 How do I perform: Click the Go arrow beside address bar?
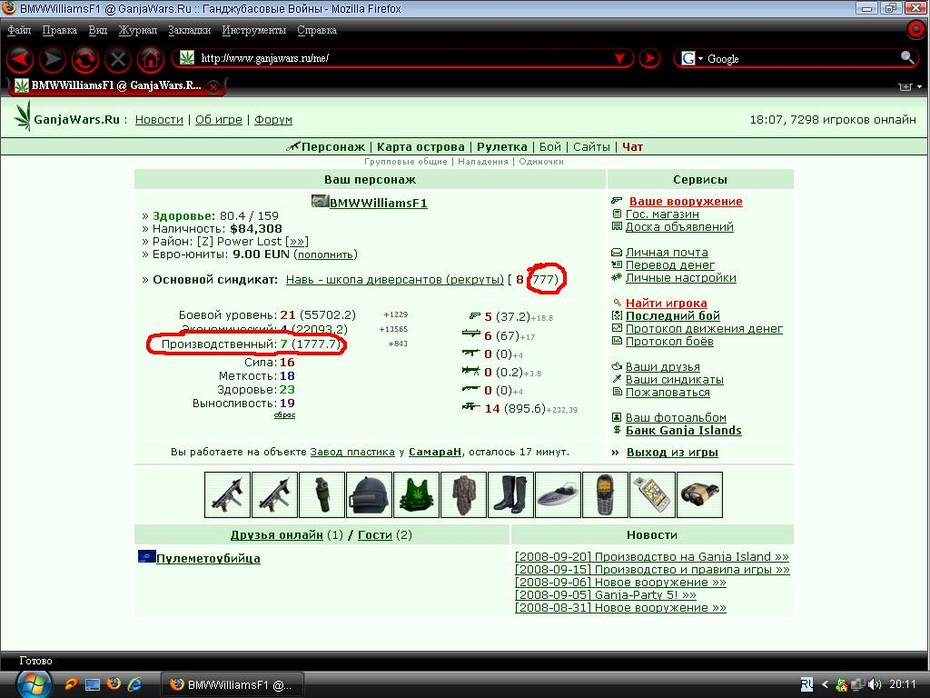[650, 58]
